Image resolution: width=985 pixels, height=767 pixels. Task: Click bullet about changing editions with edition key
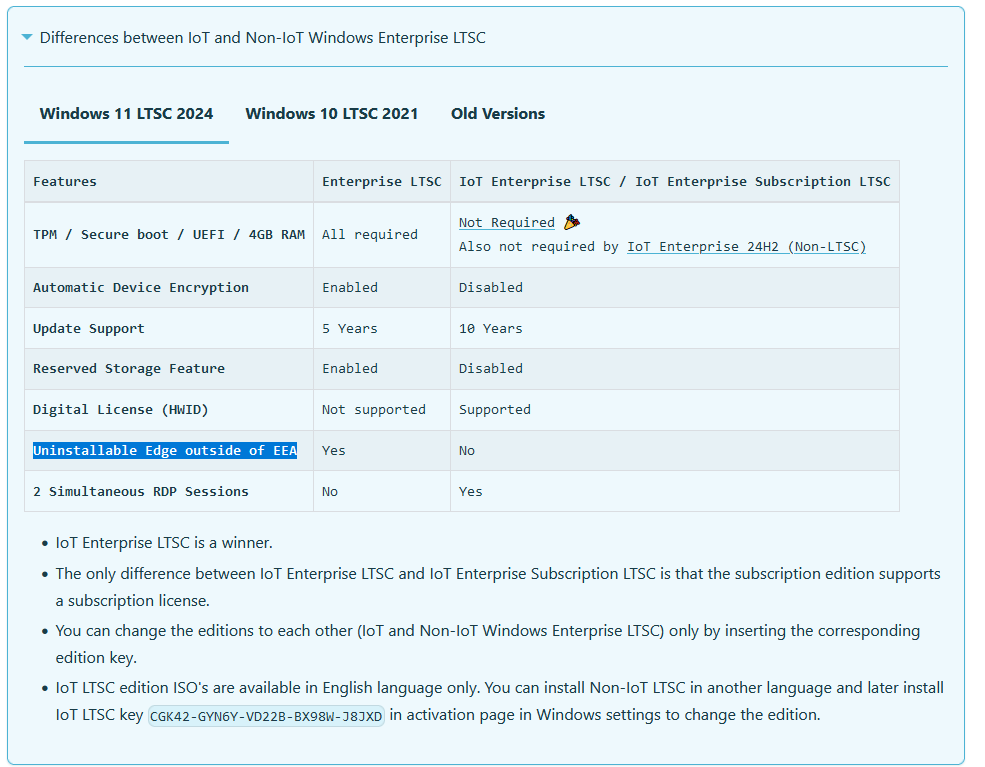[487, 644]
